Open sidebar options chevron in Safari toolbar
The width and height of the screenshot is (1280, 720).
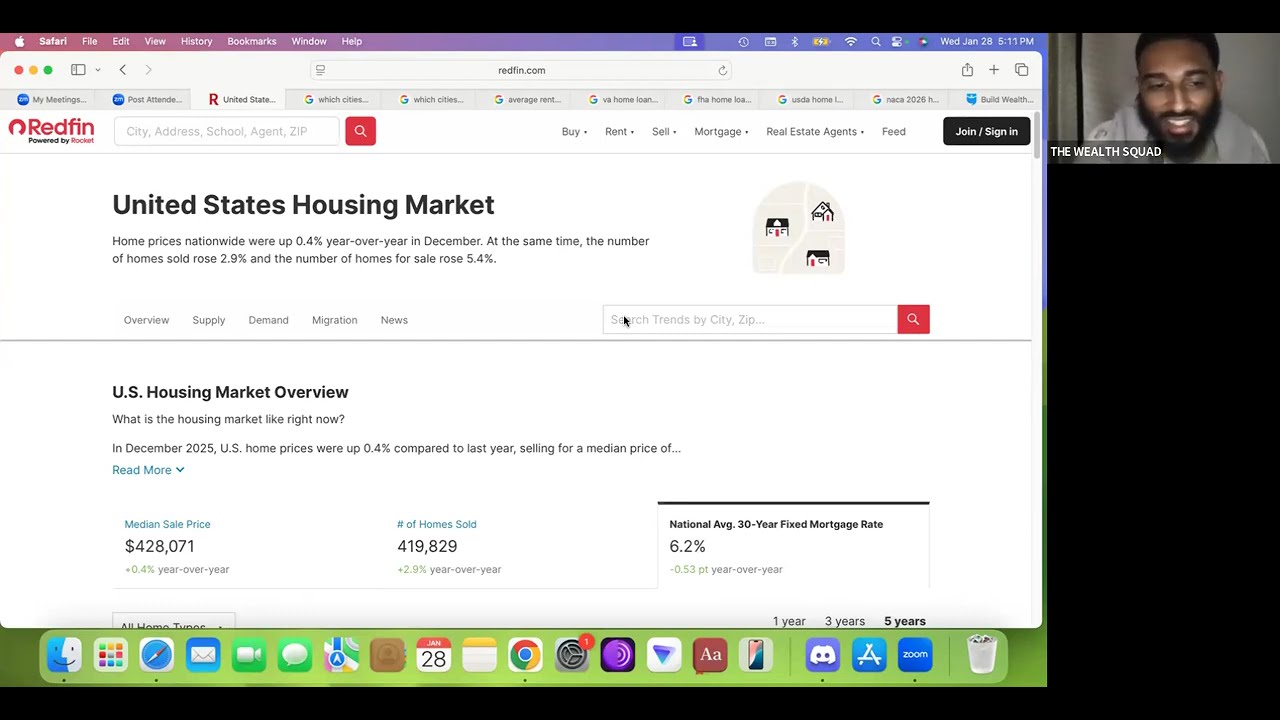point(97,70)
